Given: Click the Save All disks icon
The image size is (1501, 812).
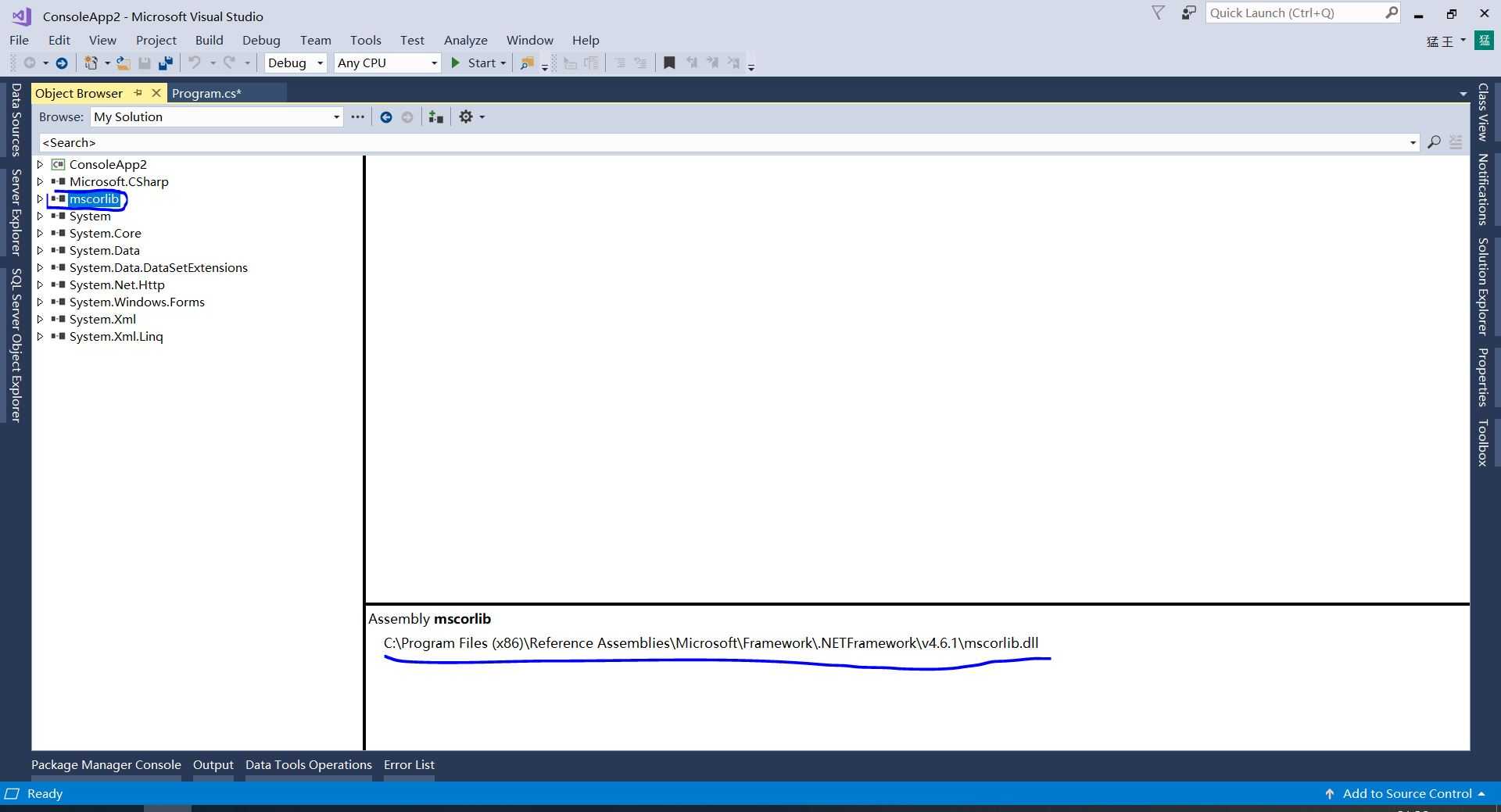Looking at the screenshot, I should (165, 63).
